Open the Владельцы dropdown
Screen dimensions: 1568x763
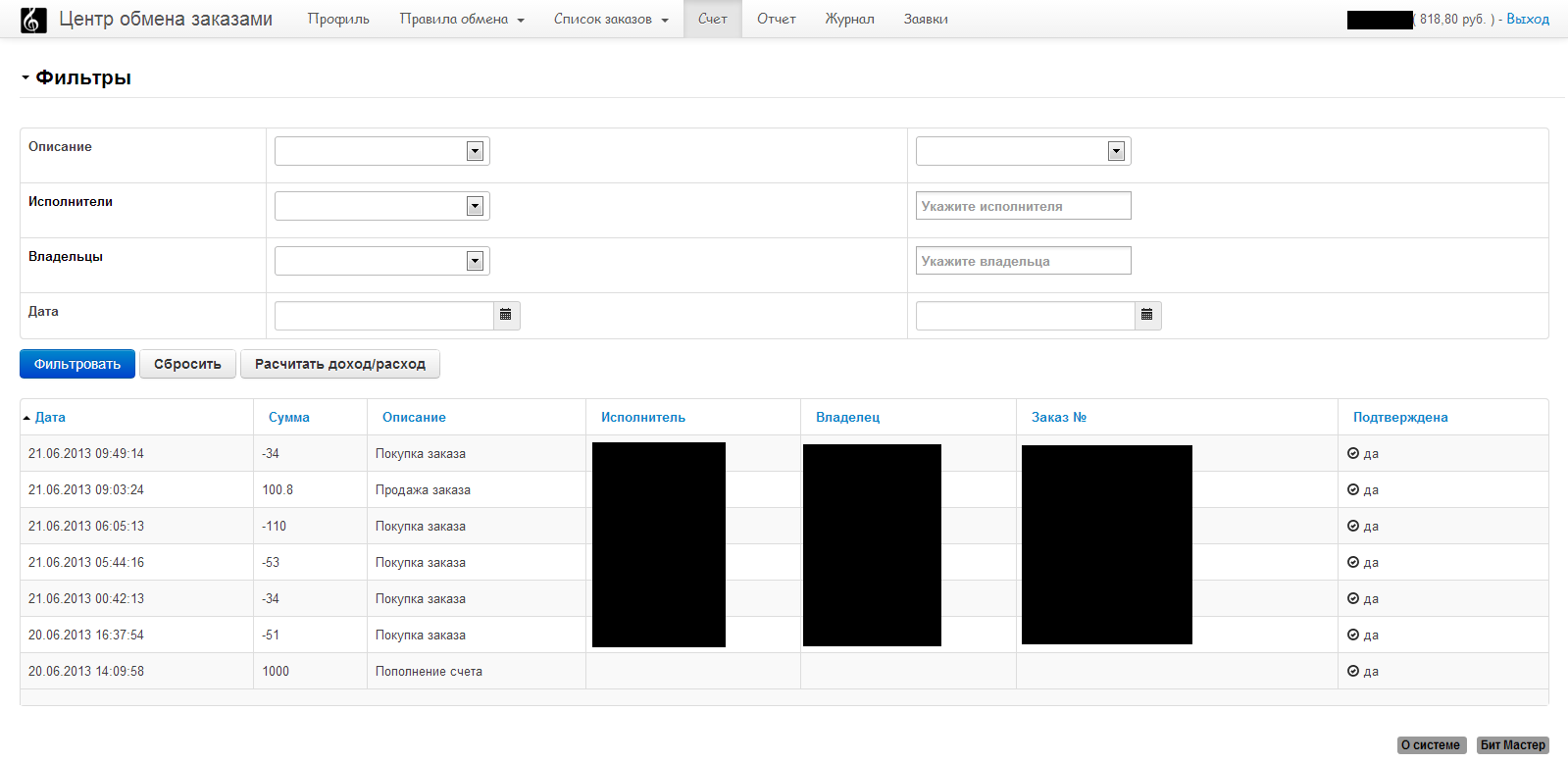pos(381,261)
